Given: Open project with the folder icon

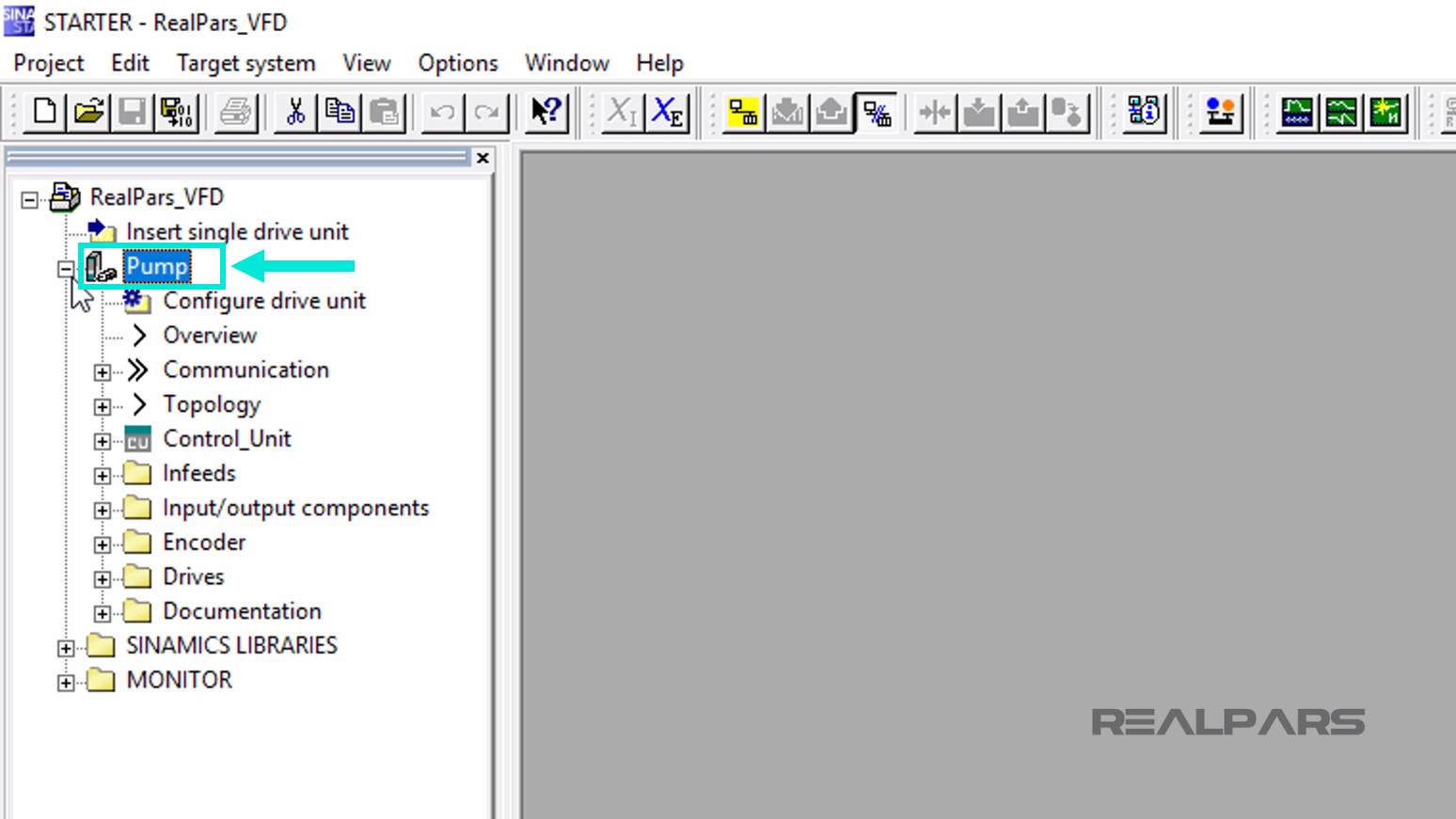Looking at the screenshot, I should pos(89,112).
